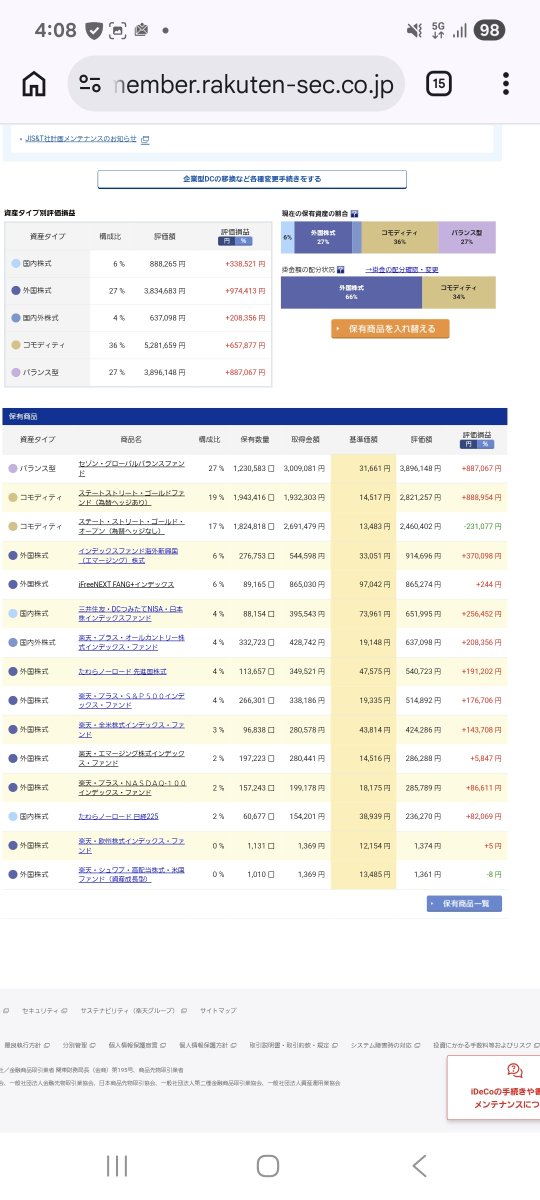Click 企業型DCの移換など各種変更手続きをする button

pos(252,180)
